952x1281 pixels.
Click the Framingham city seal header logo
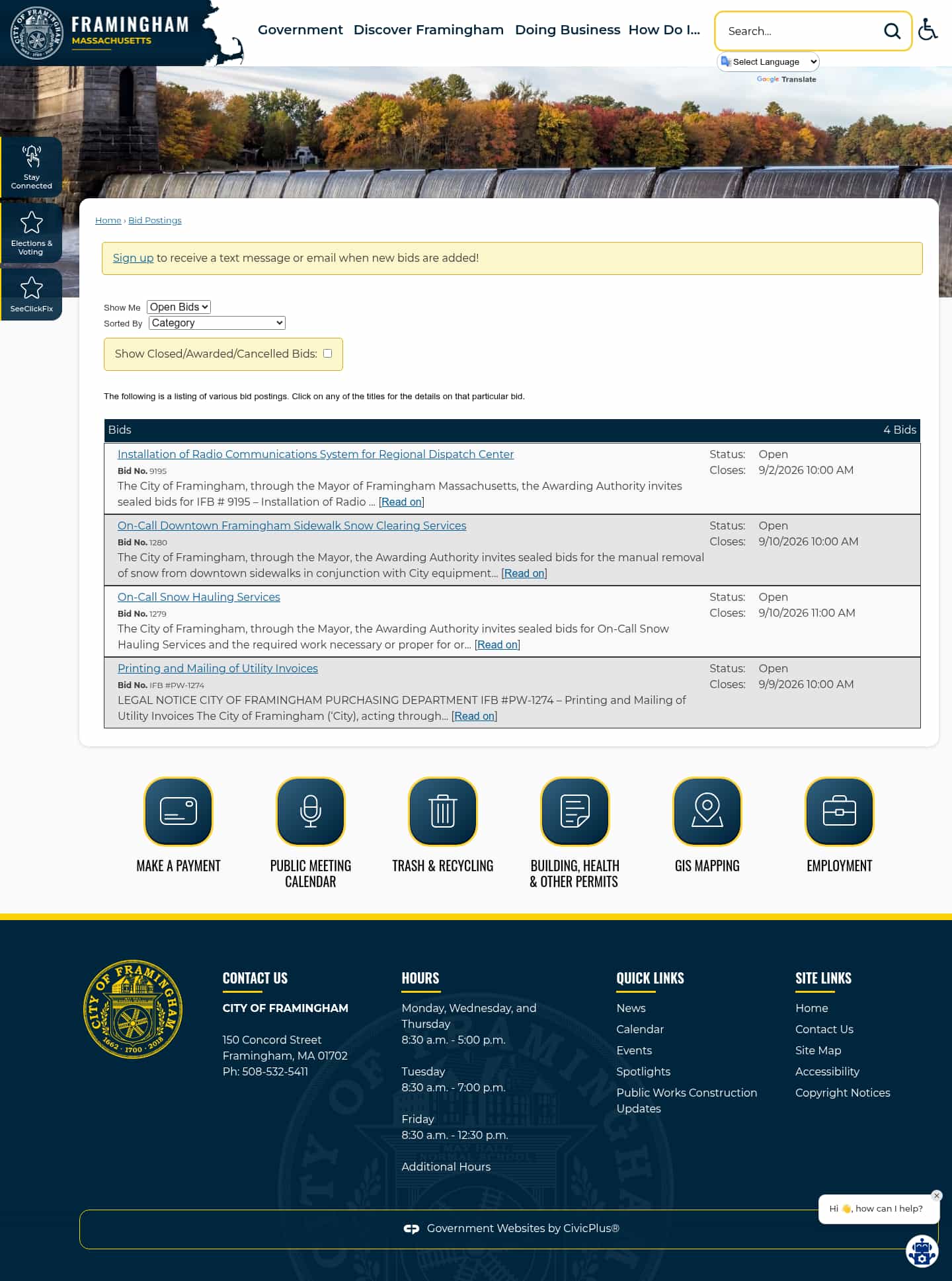pyautogui.click(x=37, y=33)
